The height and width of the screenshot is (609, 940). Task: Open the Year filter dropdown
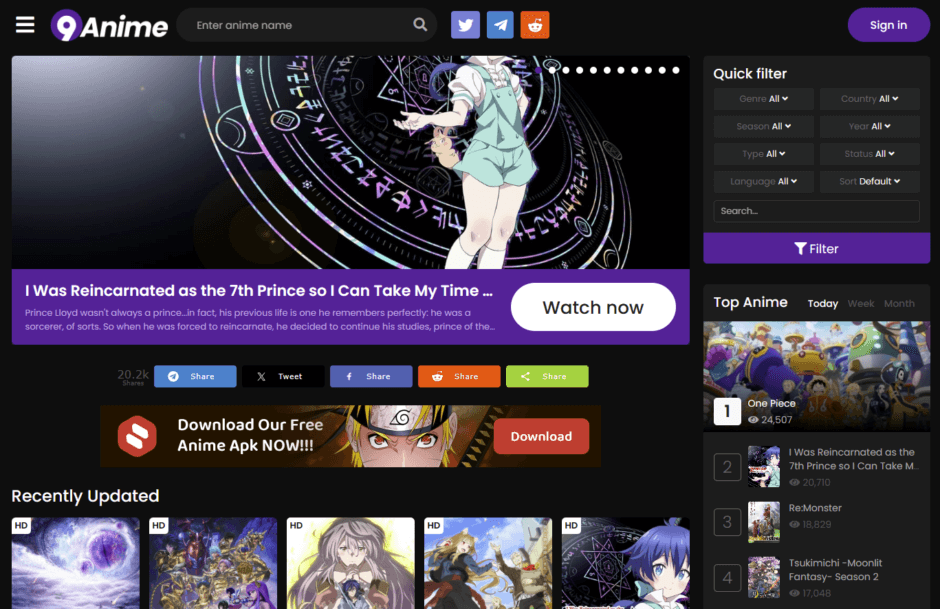(869, 126)
